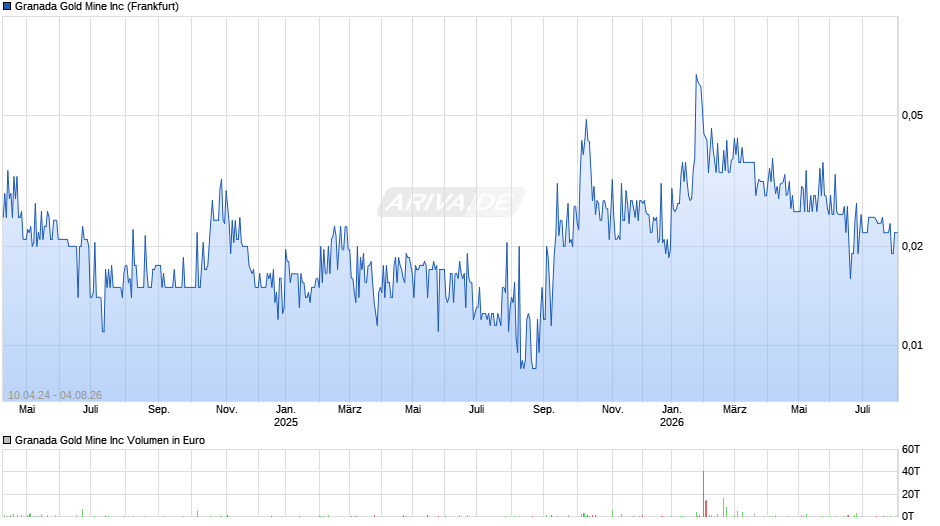Click the volume axis label '0T'
This screenshot has height=526, width=940.
[908, 516]
